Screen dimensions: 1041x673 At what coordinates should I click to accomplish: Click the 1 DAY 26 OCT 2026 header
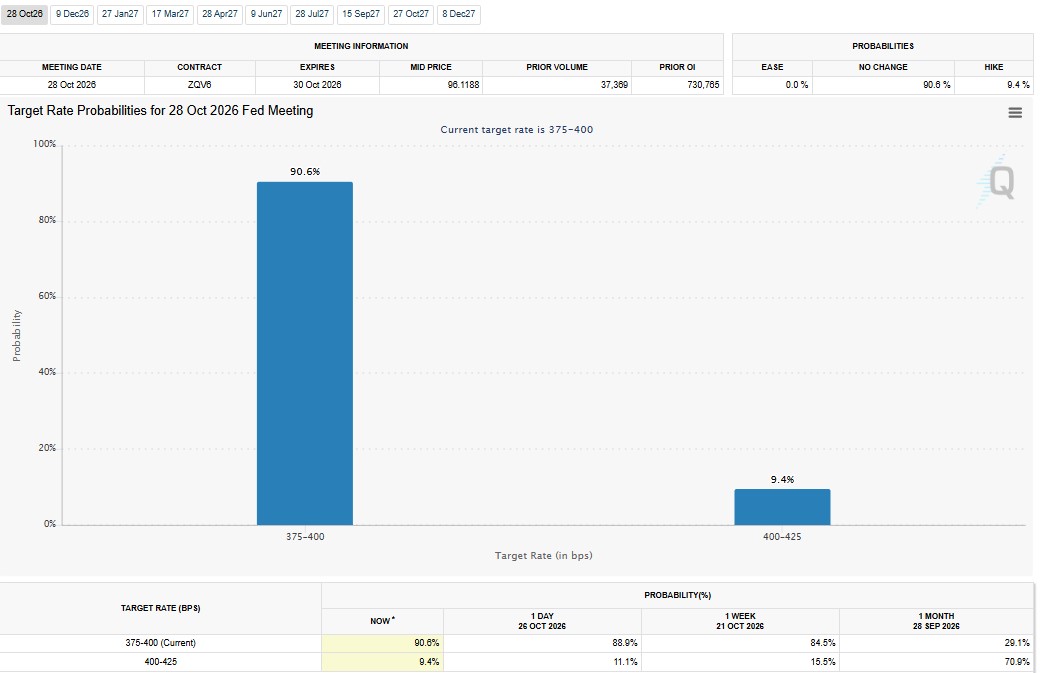point(542,621)
